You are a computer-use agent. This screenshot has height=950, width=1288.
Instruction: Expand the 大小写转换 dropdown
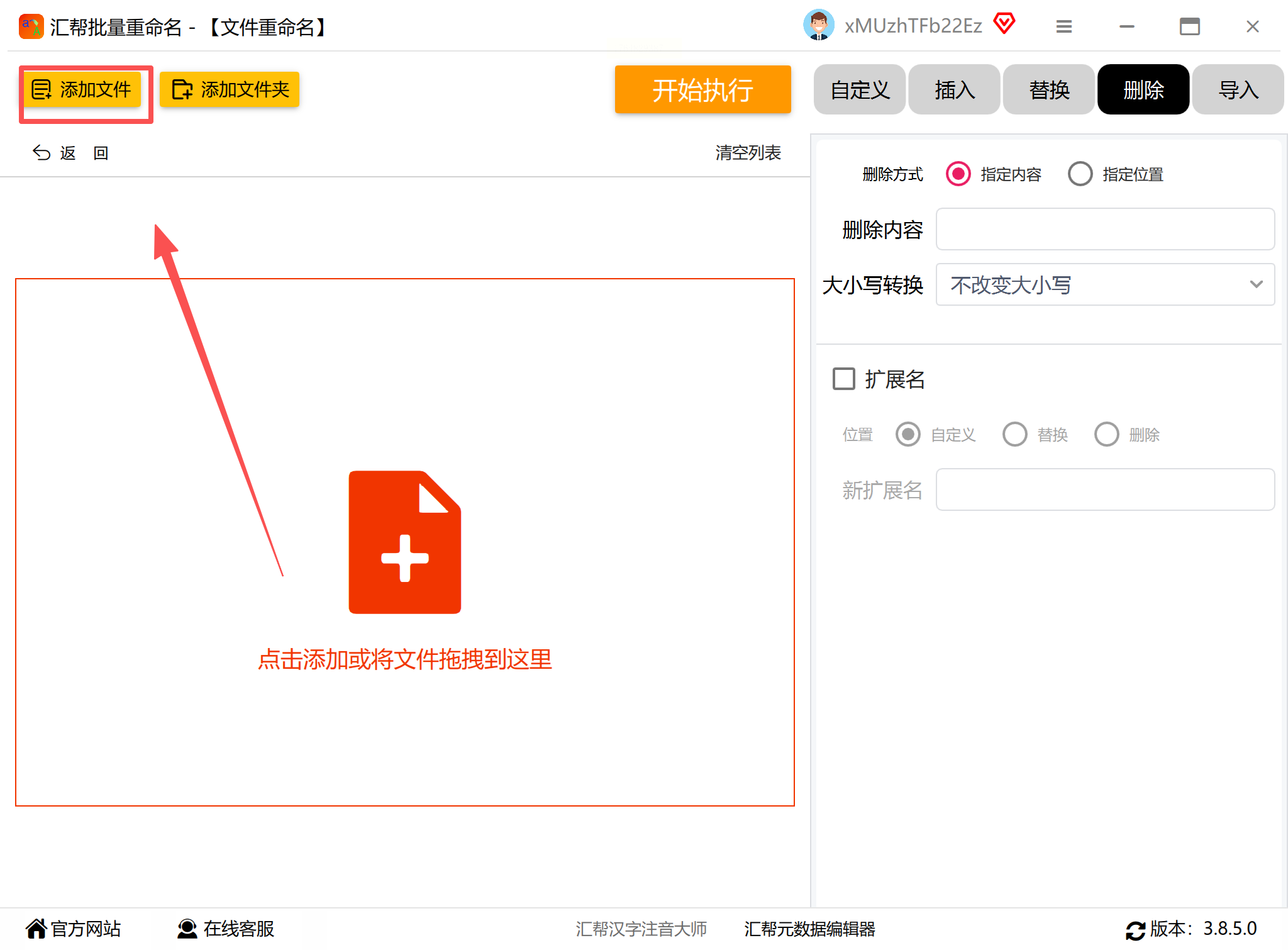click(1105, 284)
